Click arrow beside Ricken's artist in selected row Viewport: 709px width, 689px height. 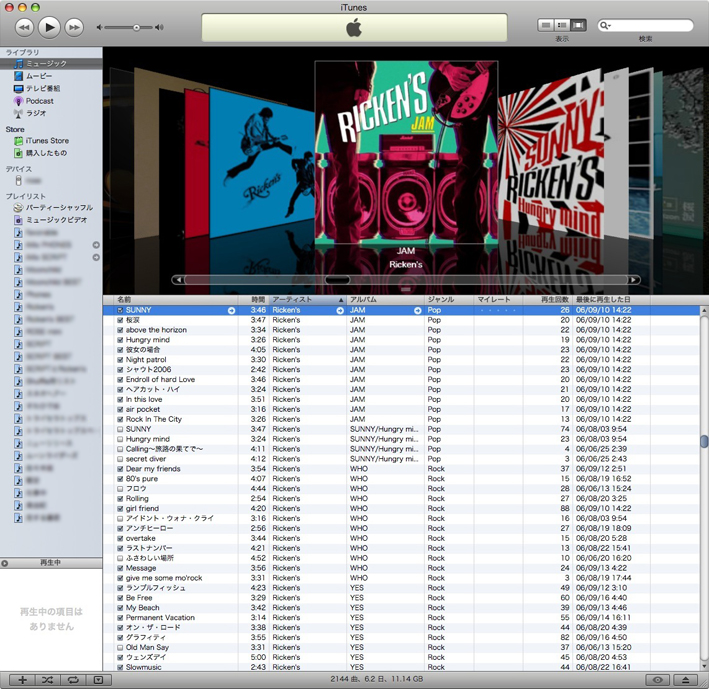[x=340, y=311]
